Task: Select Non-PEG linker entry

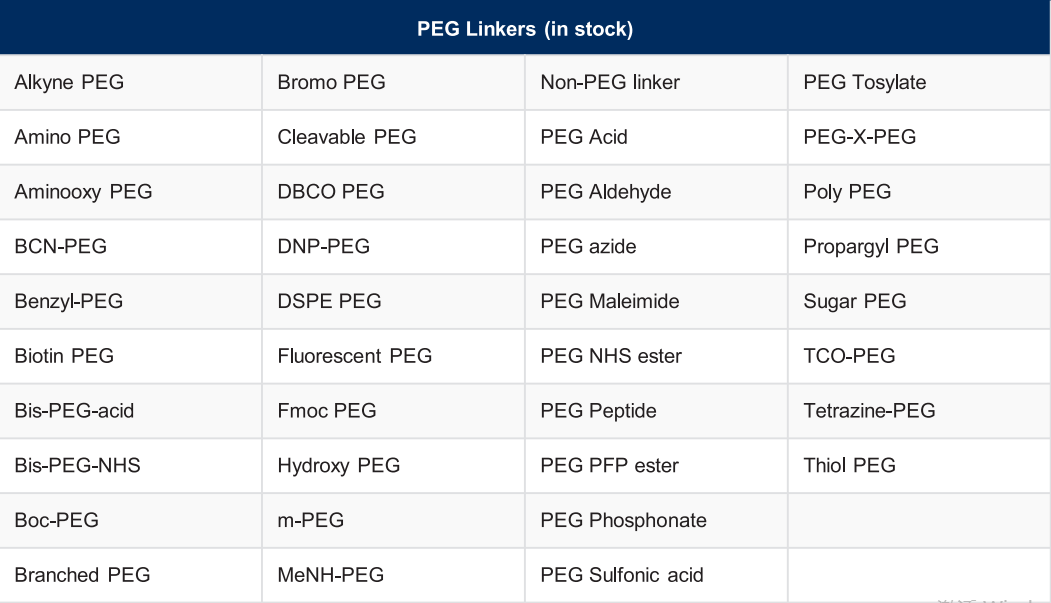Action: 609,83
